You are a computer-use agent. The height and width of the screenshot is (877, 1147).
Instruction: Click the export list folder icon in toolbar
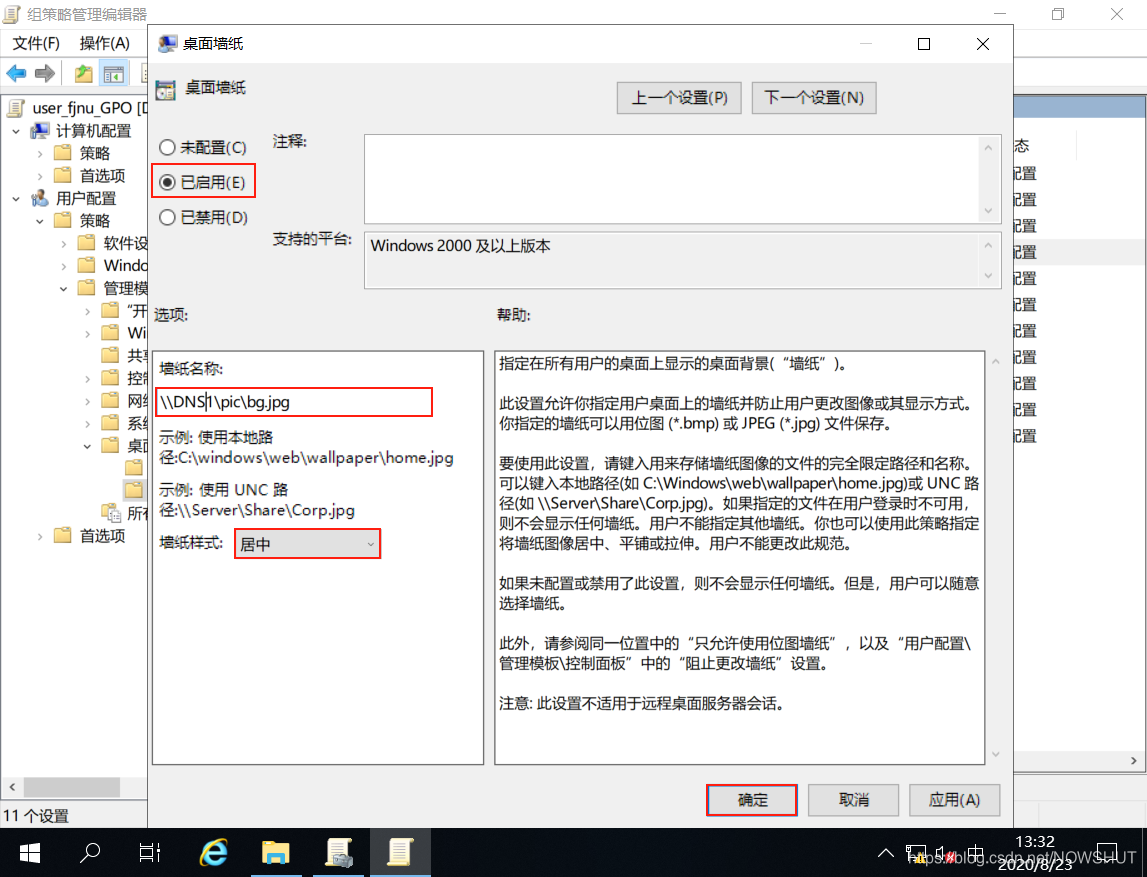tap(84, 73)
